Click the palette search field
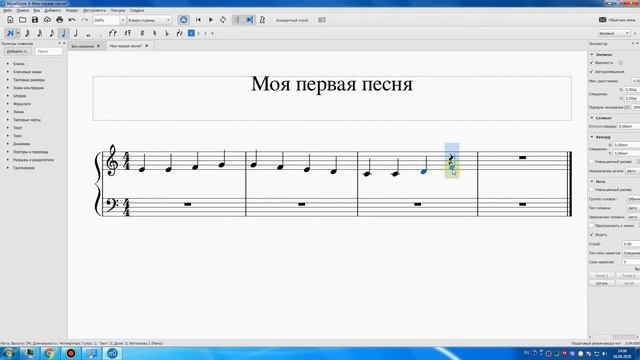640x360 pixels. (49, 51)
